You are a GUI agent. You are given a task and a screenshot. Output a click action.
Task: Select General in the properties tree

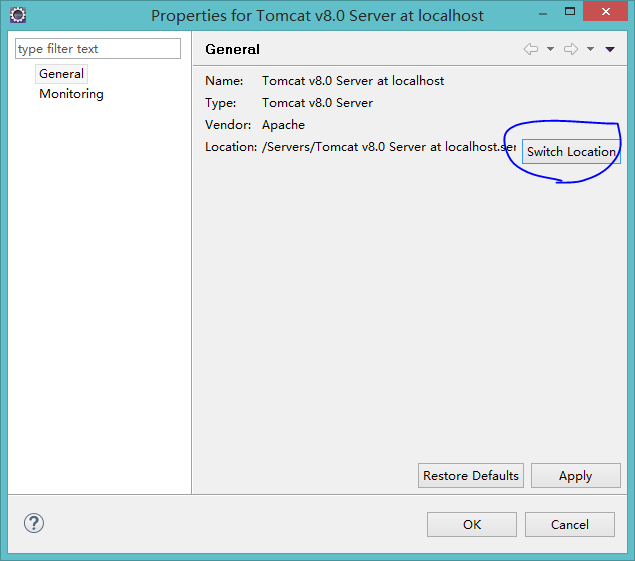[x=61, y=74]
